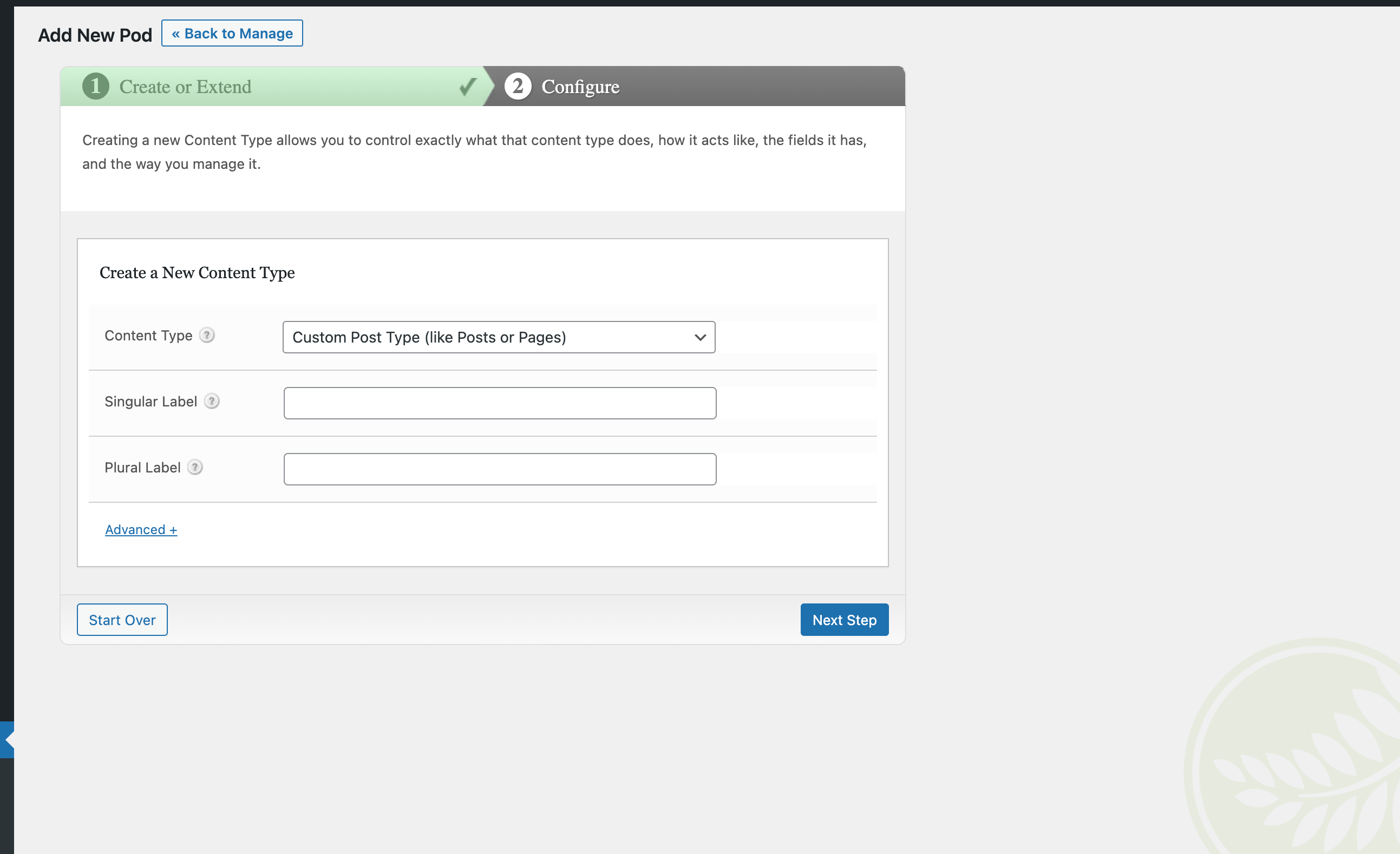Click the Singular Label help icon
Screen dimensions: 1400x854
(212, 401)
